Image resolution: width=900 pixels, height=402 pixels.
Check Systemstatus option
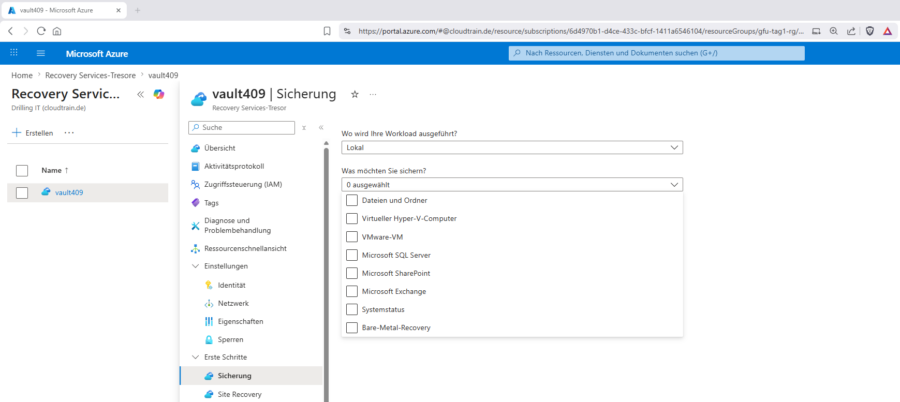pyautogui.click(x=352, y=310)
